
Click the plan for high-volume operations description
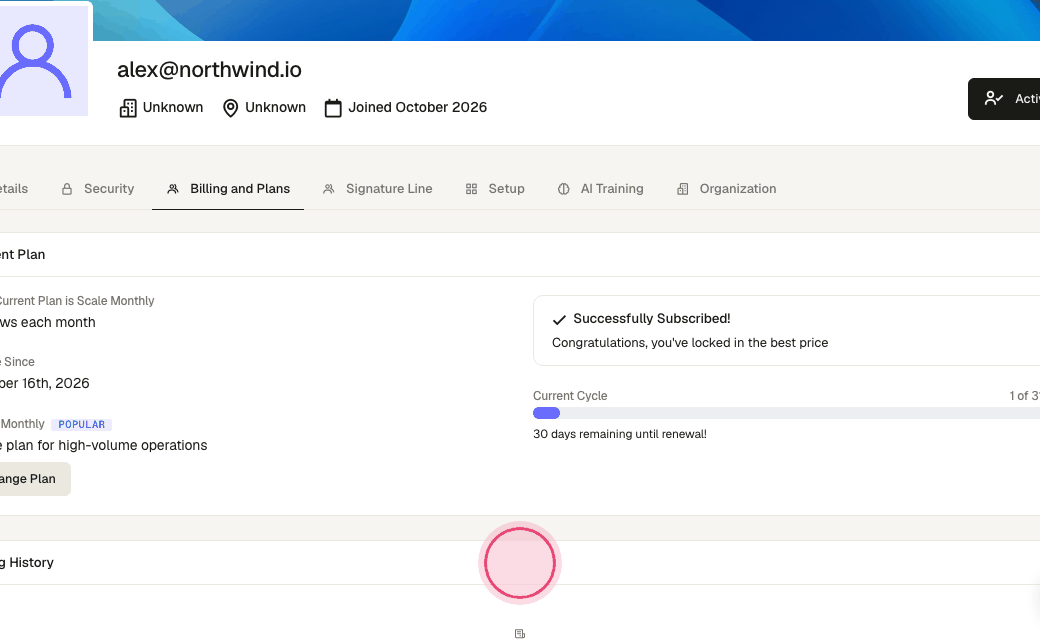click(x=103, y=446)
